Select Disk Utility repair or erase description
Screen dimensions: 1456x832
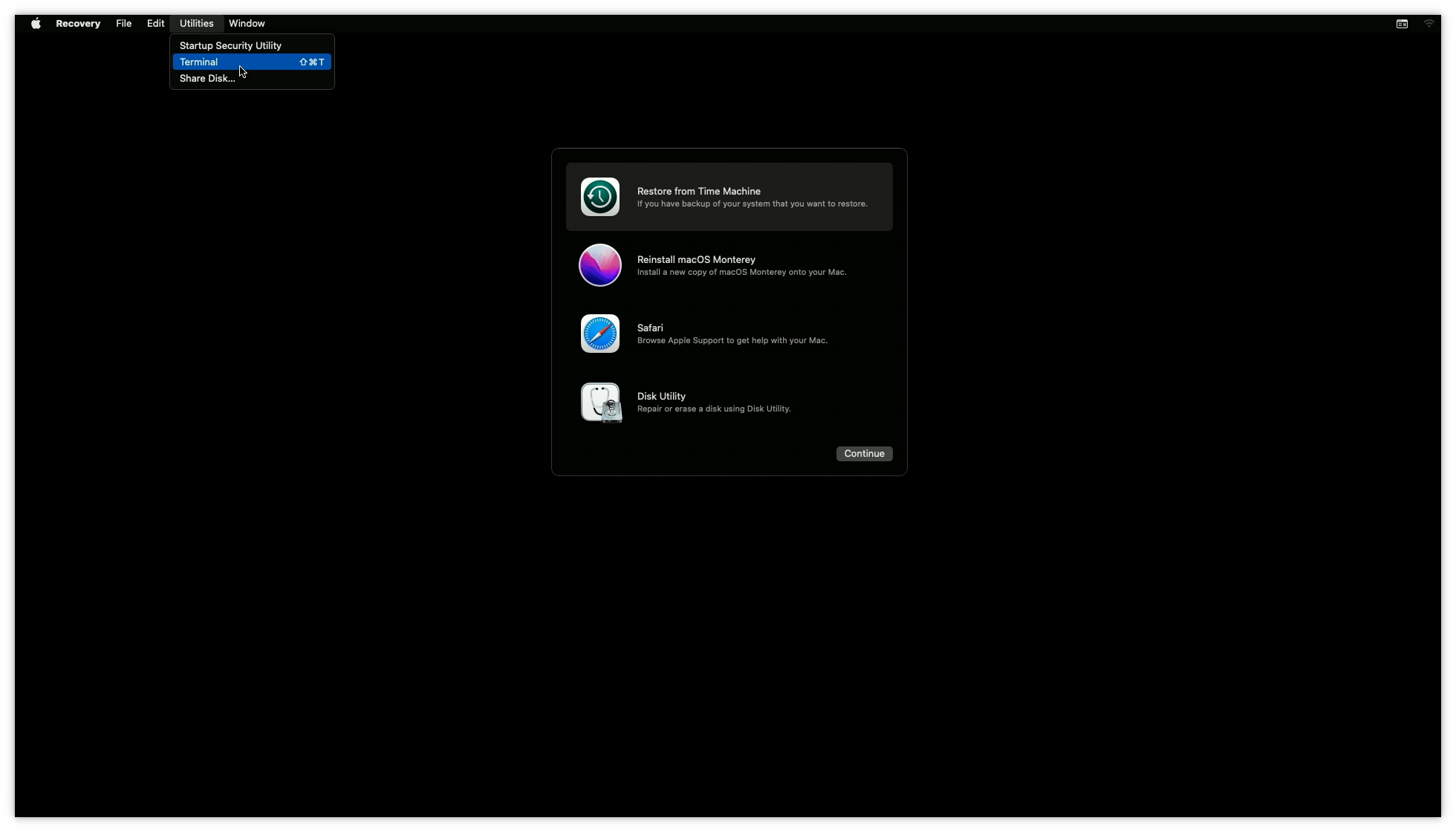click(713, 409)
